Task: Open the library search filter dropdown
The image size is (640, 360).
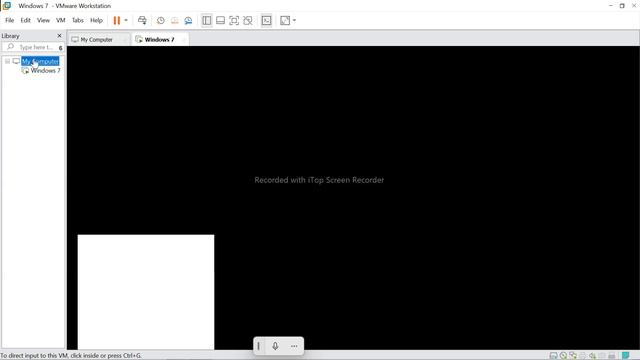Action: (x=60, y=48)
